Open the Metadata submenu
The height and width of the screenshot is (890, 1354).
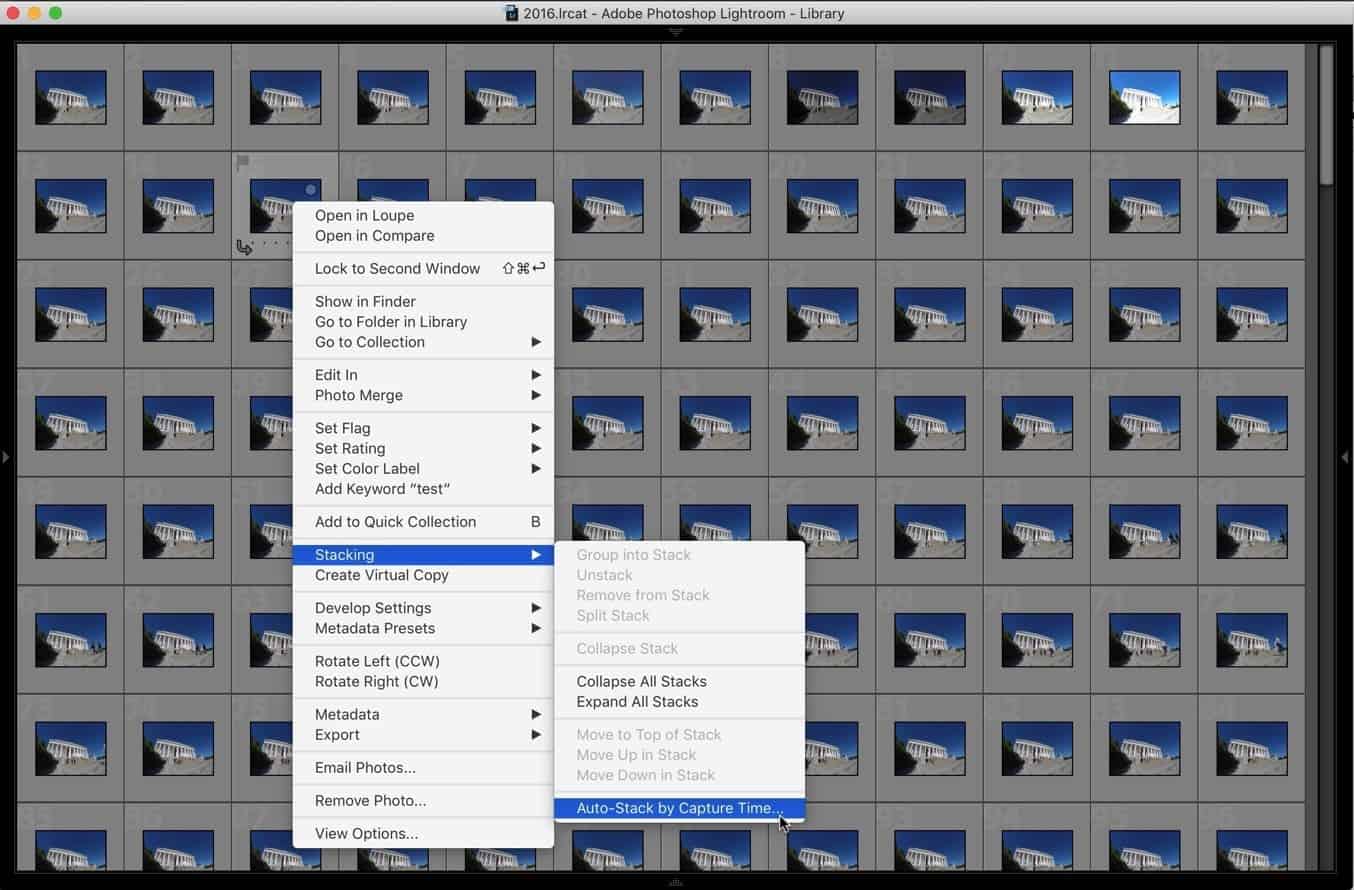point(423,714)
